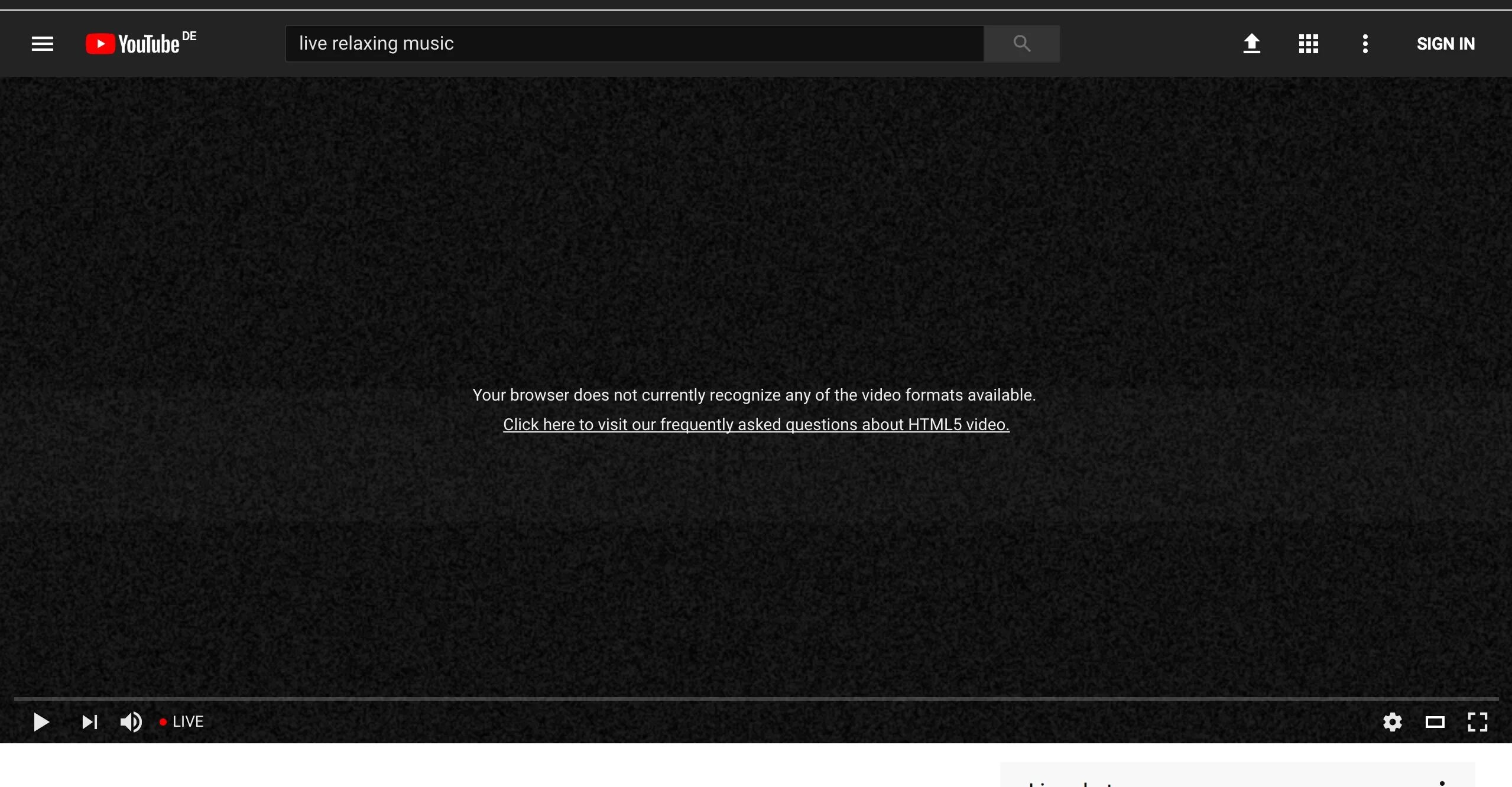Toggle theater mode
1512x787 pixels.
(1435, 721)
